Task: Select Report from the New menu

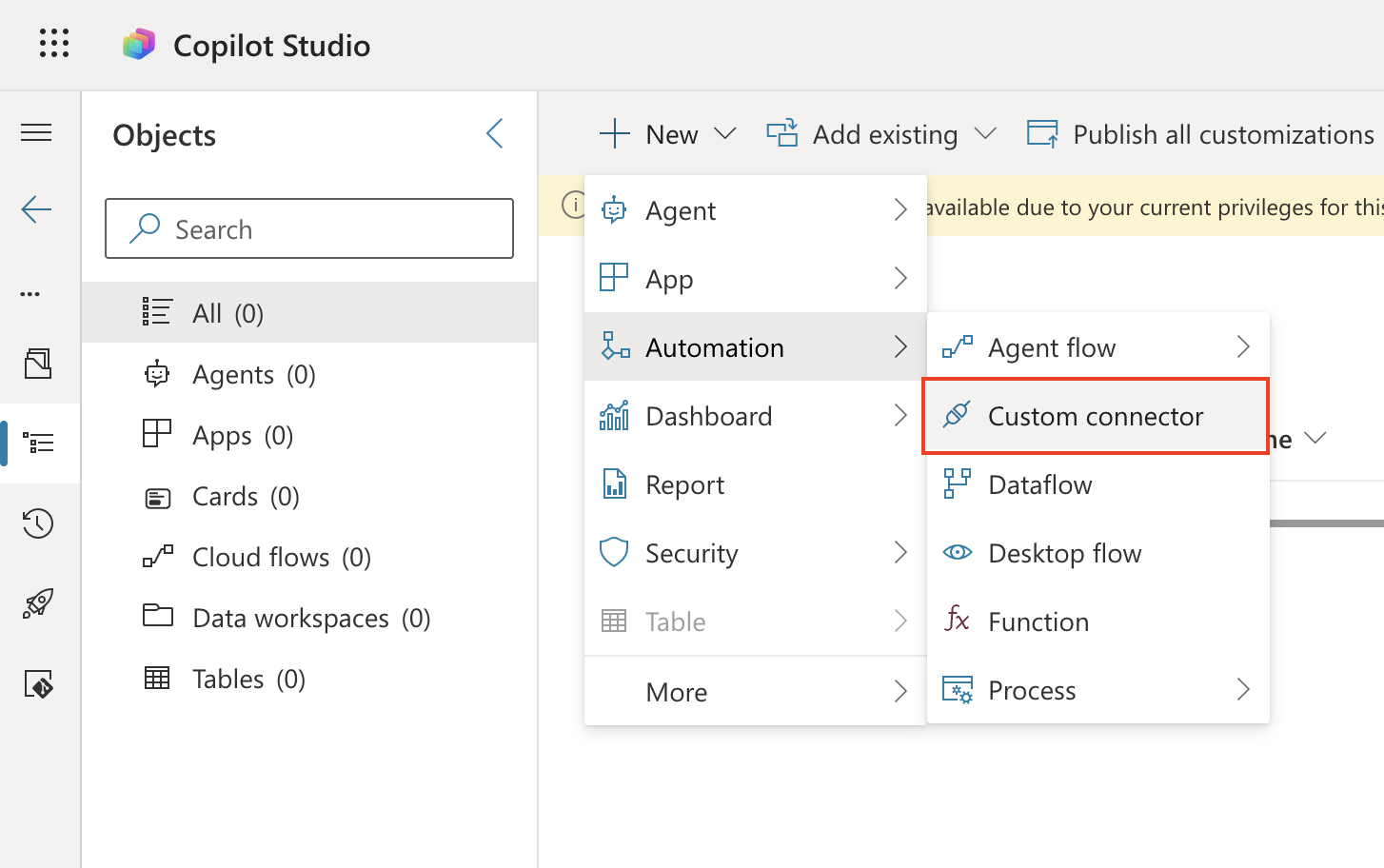Action: click(756, 484)
